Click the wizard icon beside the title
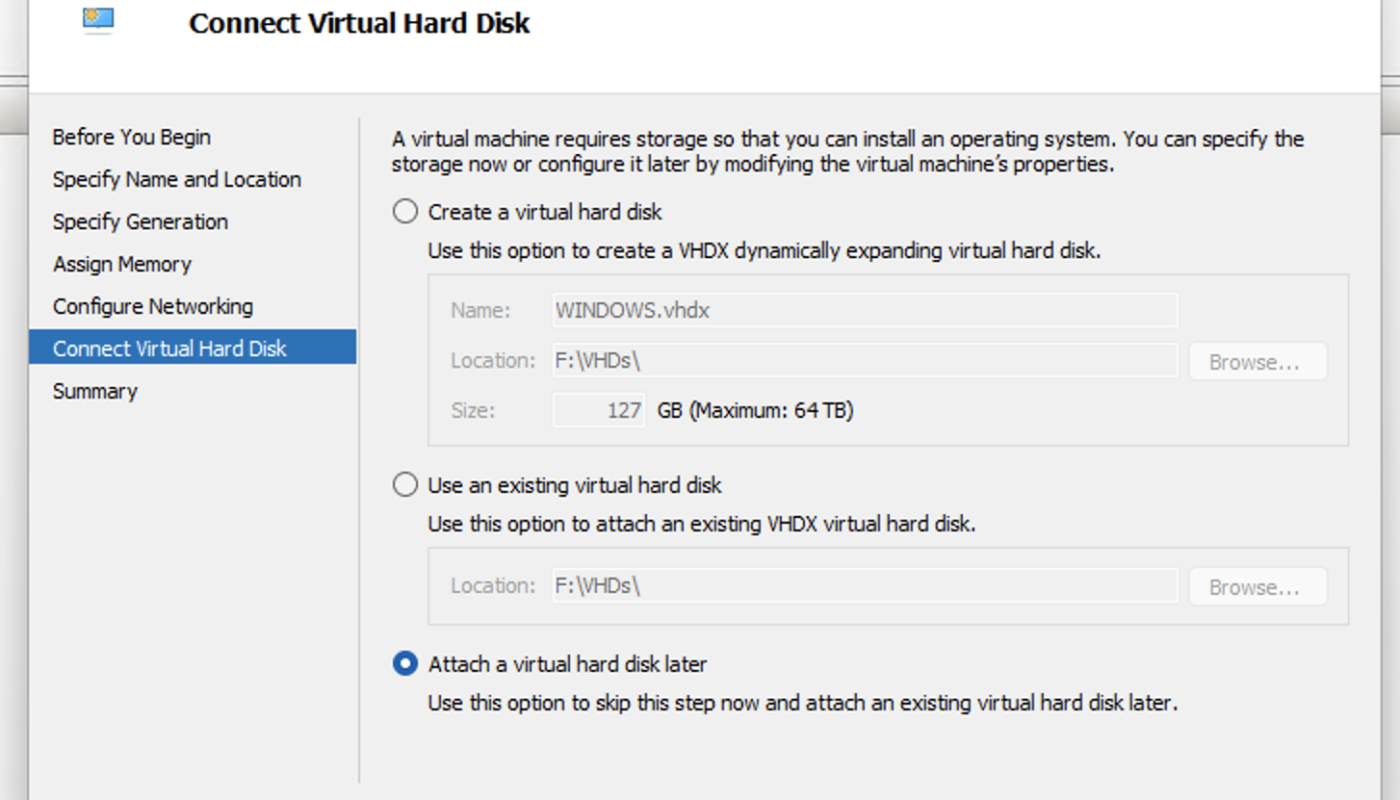 pyautogui.click(x=98, y=19)
